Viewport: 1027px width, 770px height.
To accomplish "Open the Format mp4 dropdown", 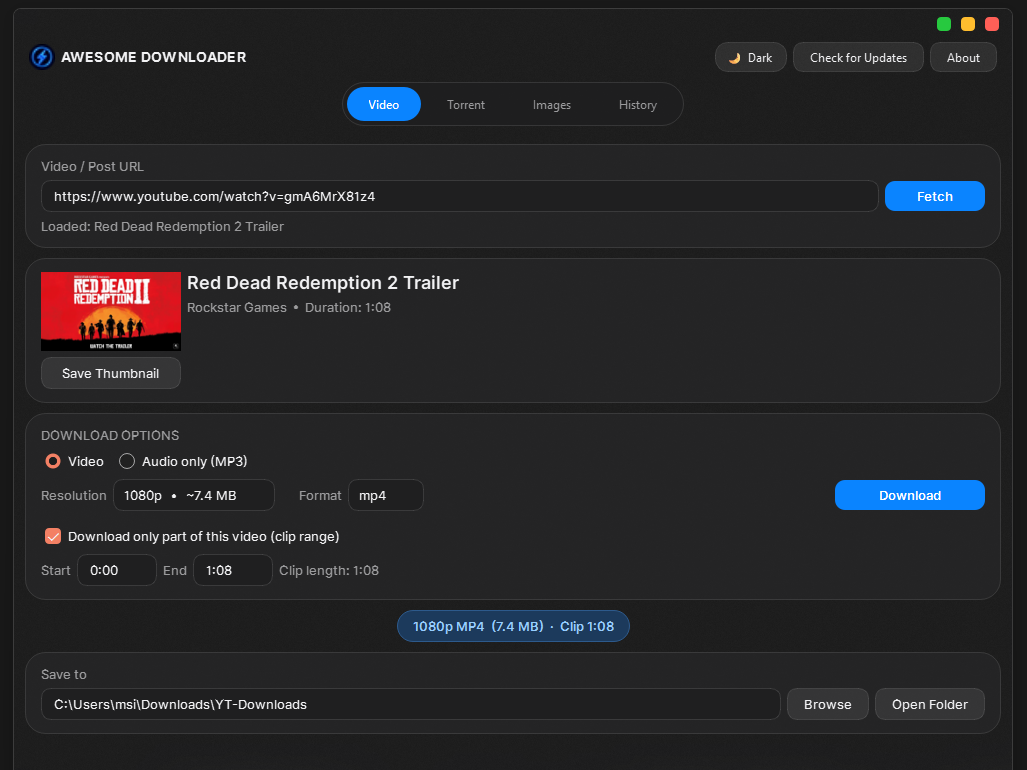I will coord(386,495).
